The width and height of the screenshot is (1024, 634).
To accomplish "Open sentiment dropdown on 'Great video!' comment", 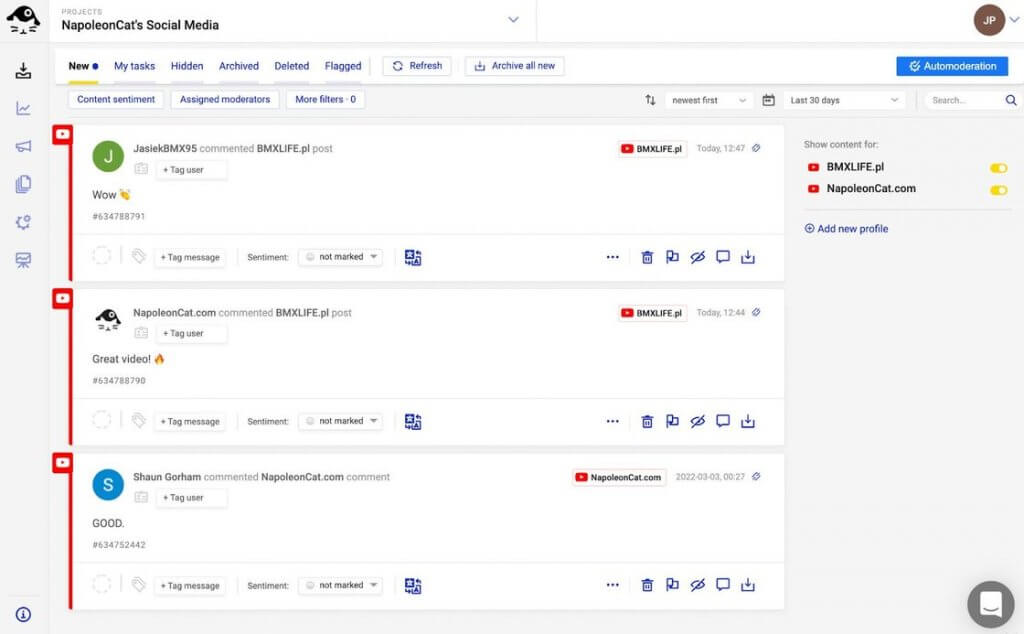I will (x=341, y=421).
